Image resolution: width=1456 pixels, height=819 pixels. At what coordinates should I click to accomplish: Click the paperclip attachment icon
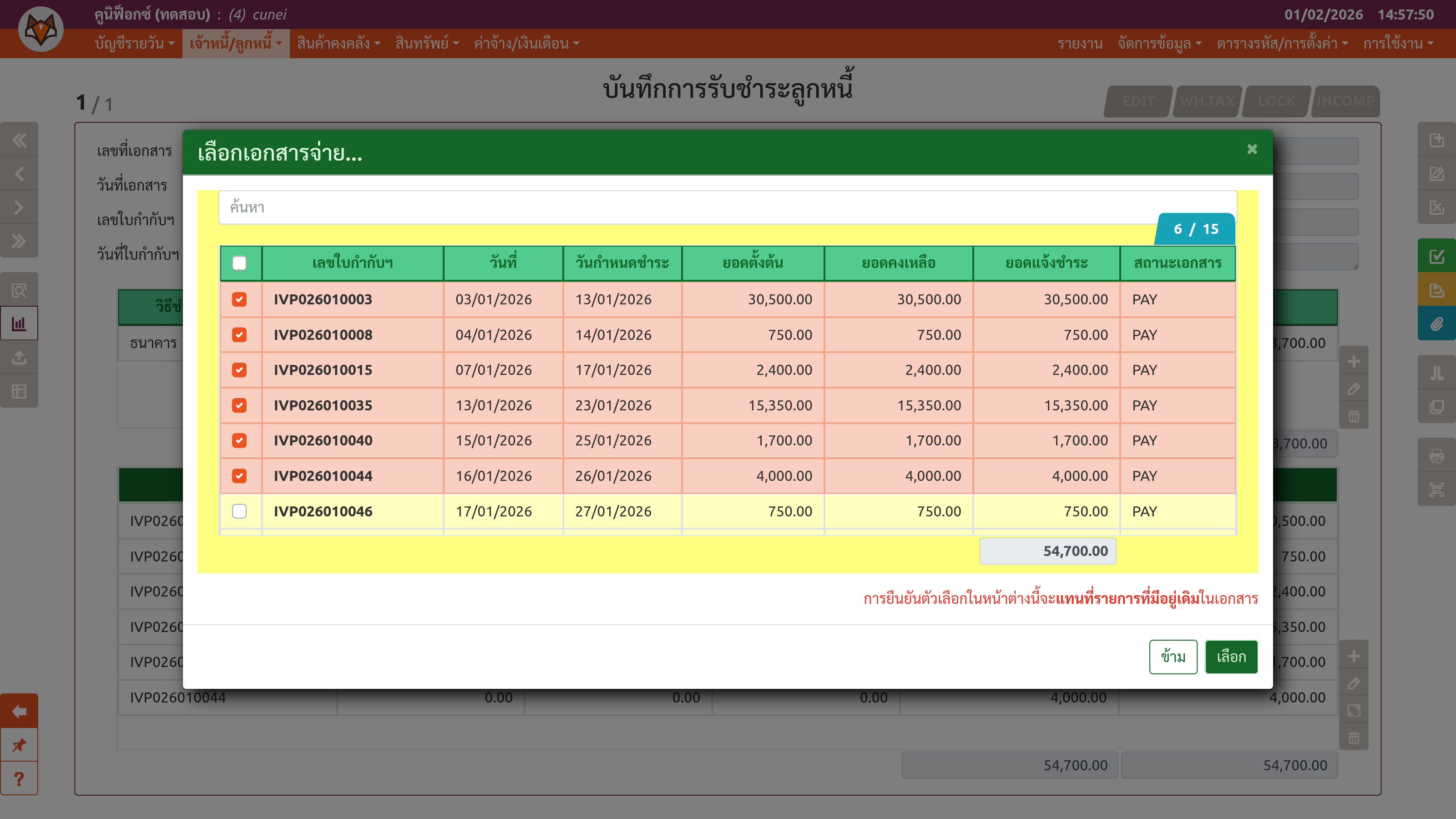1436,324
